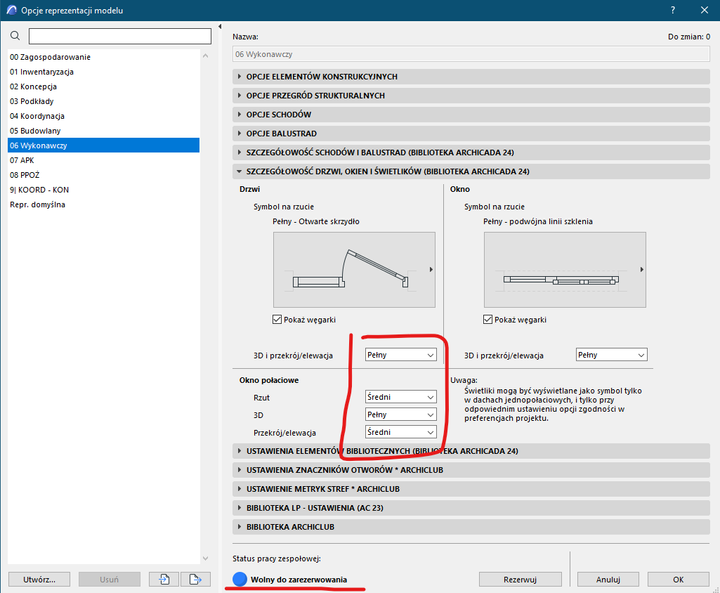Collapse the left list panel arrow
Image resolution: width=720 pixels, height=593 pixels.
click(220, 27)
